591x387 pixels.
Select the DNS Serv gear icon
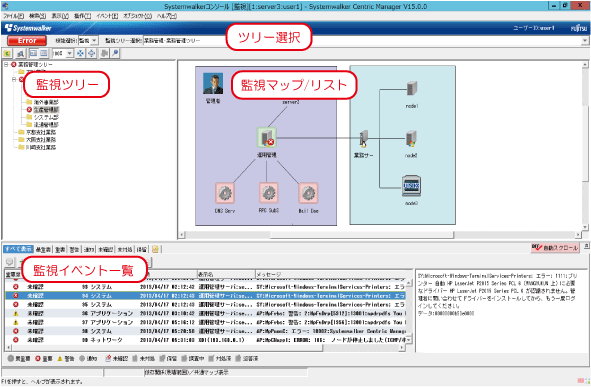pos(225,193)
